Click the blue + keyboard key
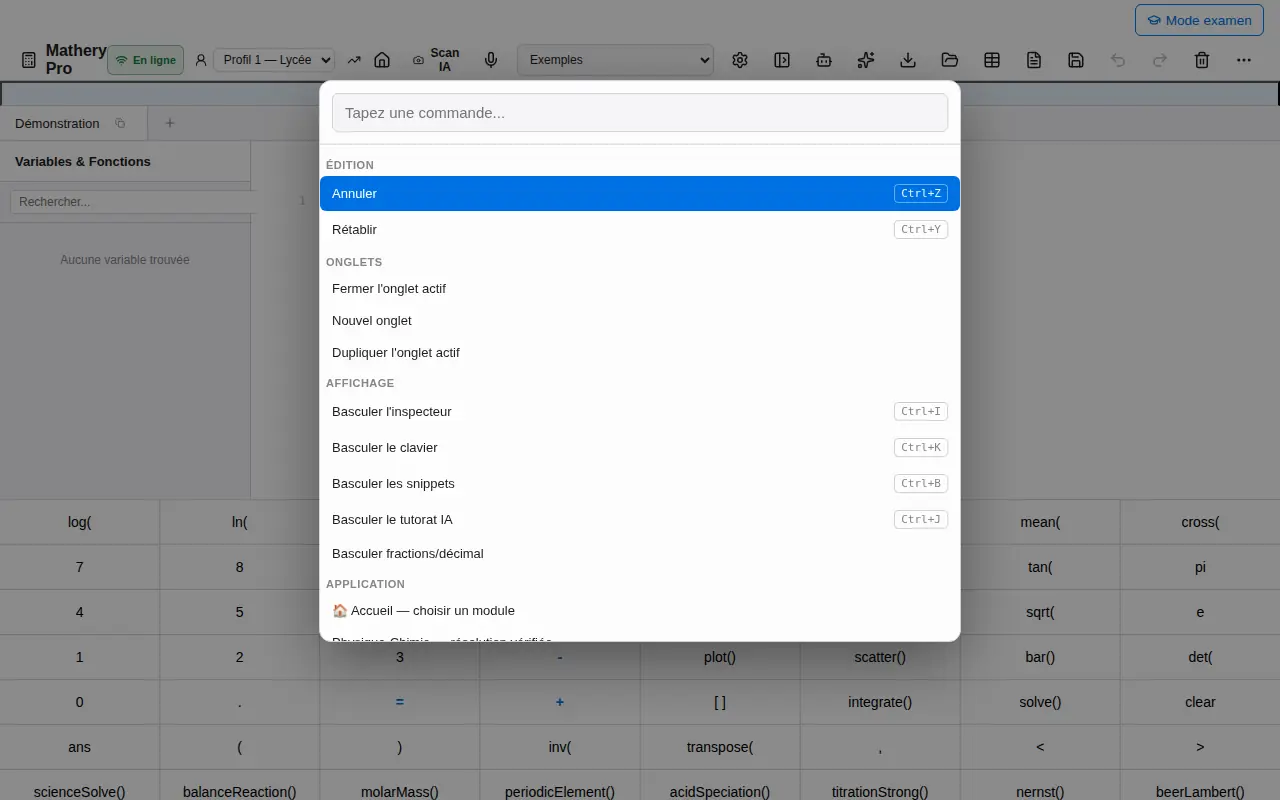This screenshot has height=800, width=1280. coord(560,702)
